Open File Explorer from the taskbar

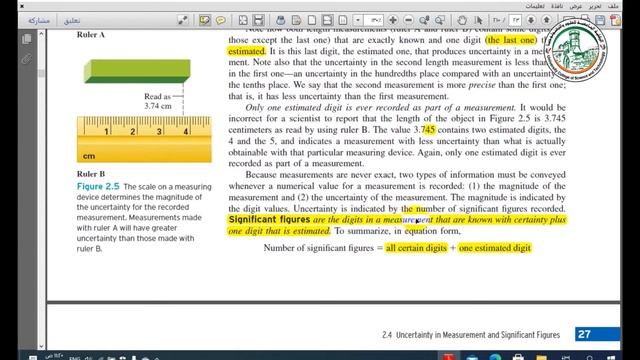(x=541, y=356)
